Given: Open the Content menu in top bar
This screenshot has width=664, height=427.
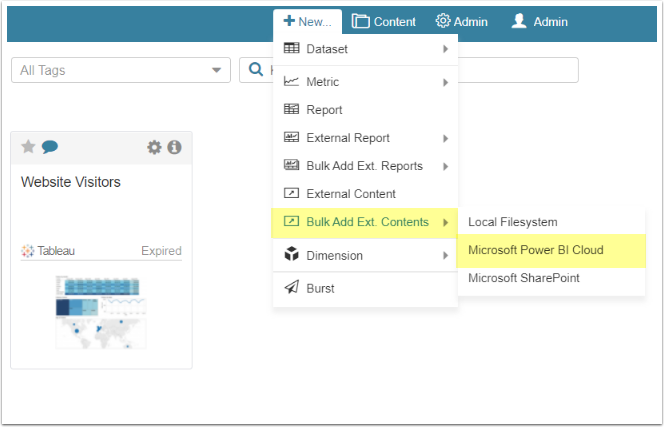Looking at the screenshot, I should (x=384, y=21).
